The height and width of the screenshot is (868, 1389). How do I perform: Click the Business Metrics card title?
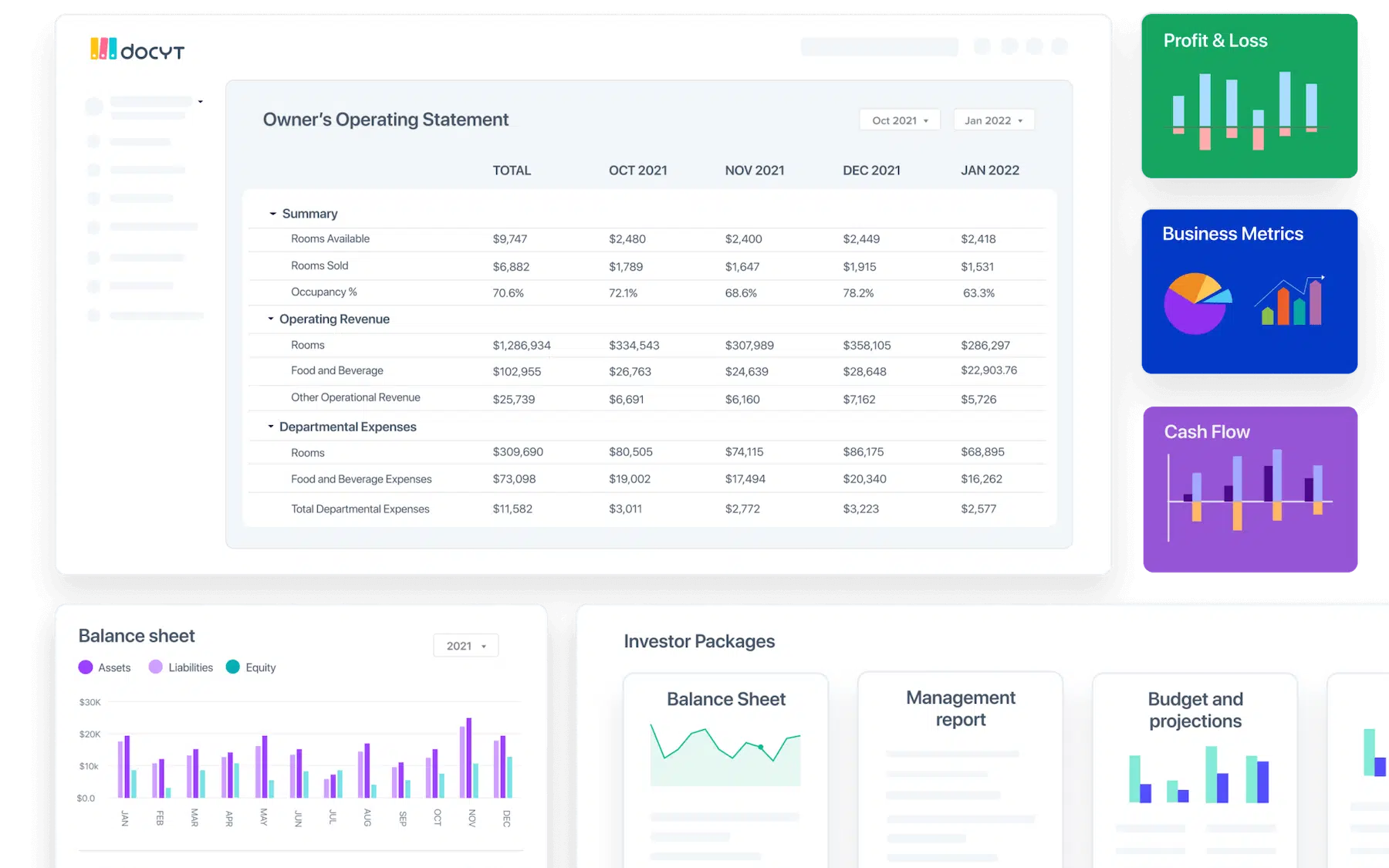[1232, 234]
